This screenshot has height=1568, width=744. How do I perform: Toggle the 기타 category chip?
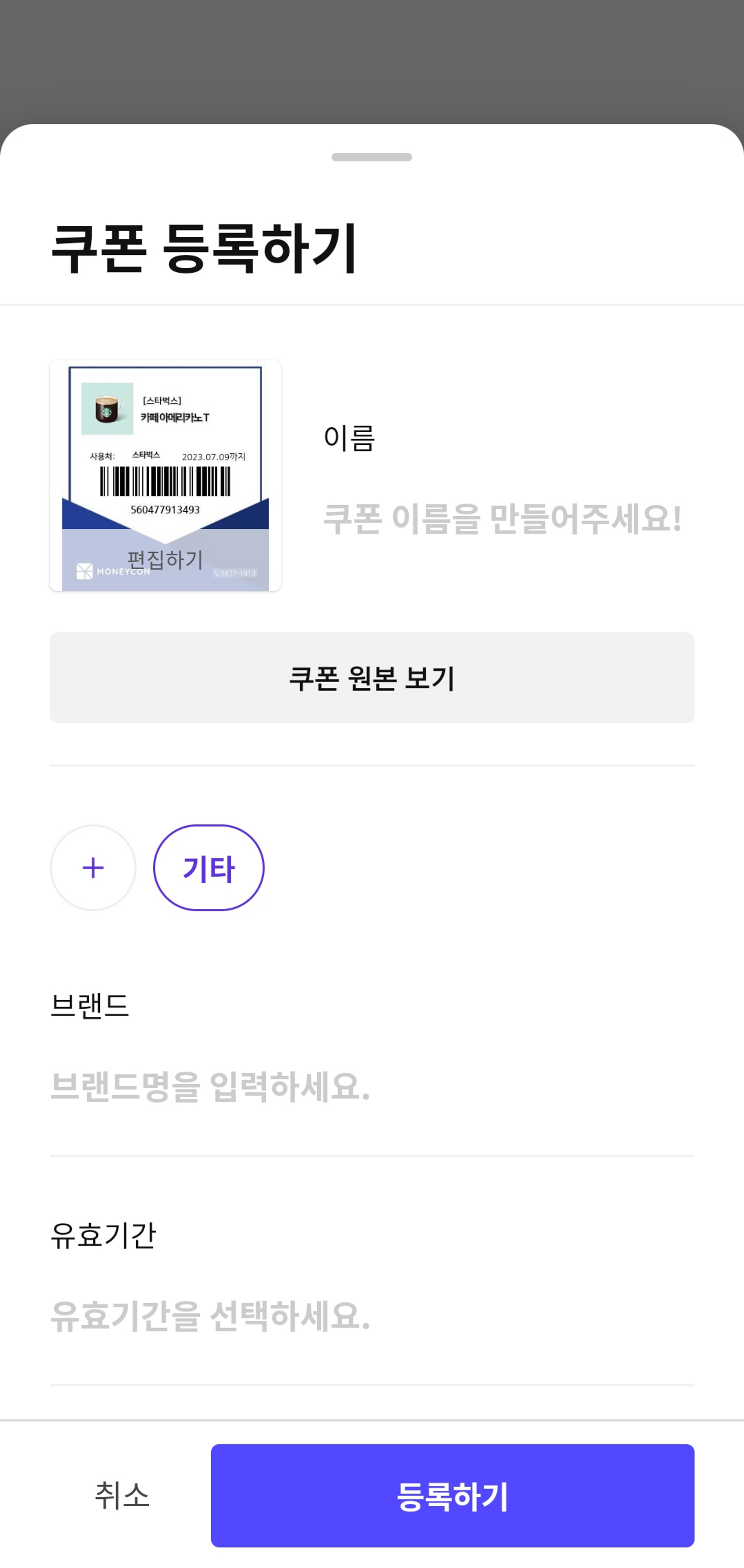click(x=208, y=867)
